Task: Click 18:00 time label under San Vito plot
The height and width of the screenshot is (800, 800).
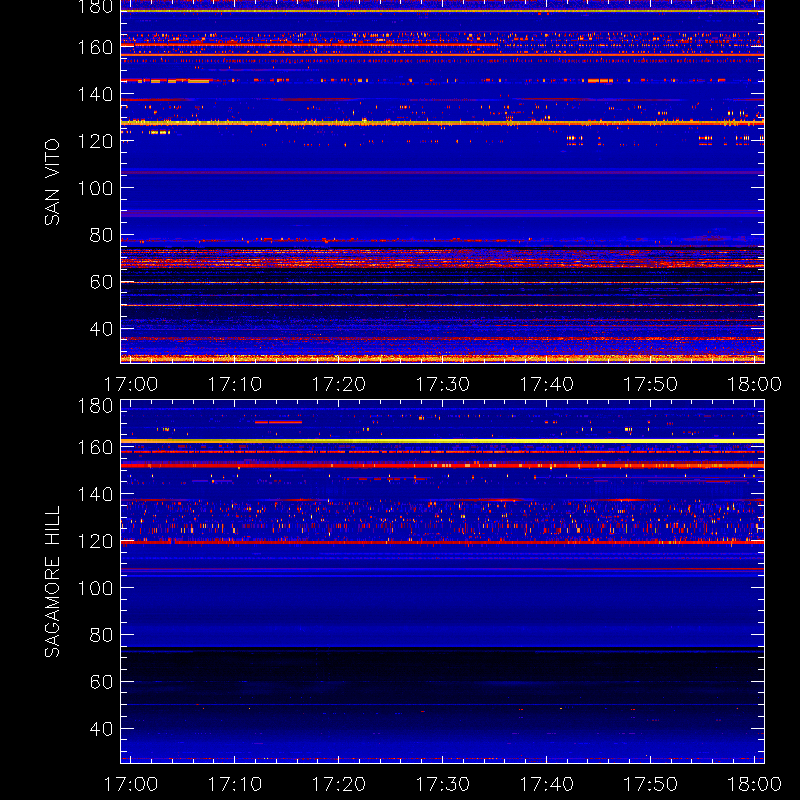Action: pyautogui.click(x=754, y=384)
